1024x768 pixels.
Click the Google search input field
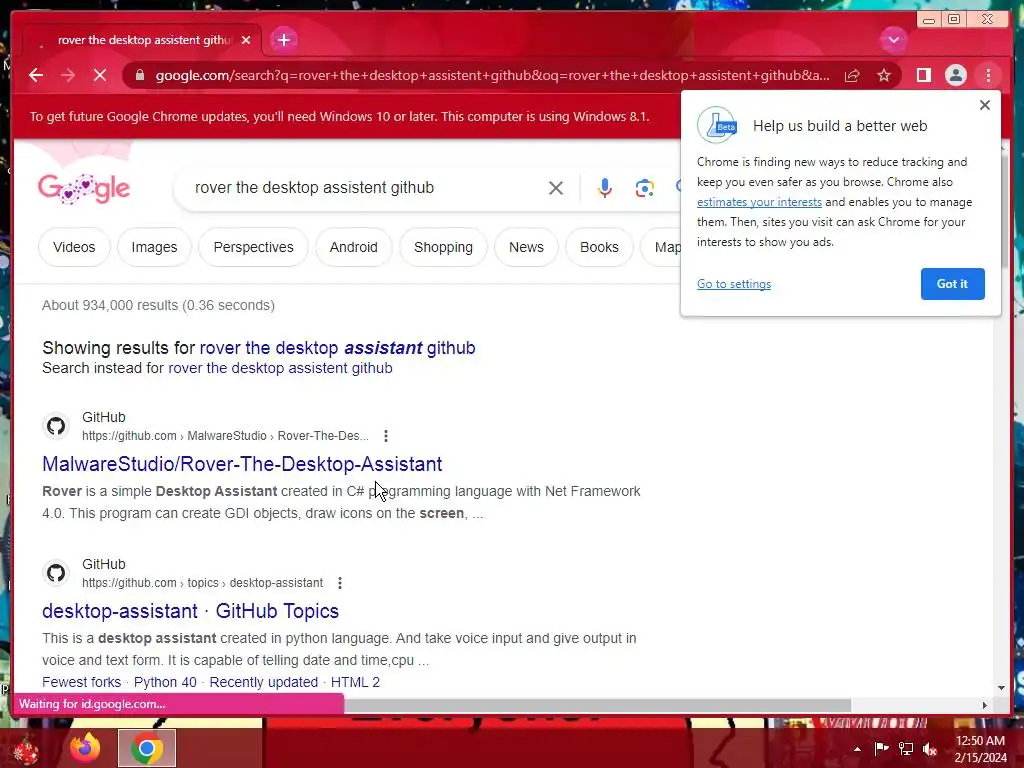pos(366,187)
